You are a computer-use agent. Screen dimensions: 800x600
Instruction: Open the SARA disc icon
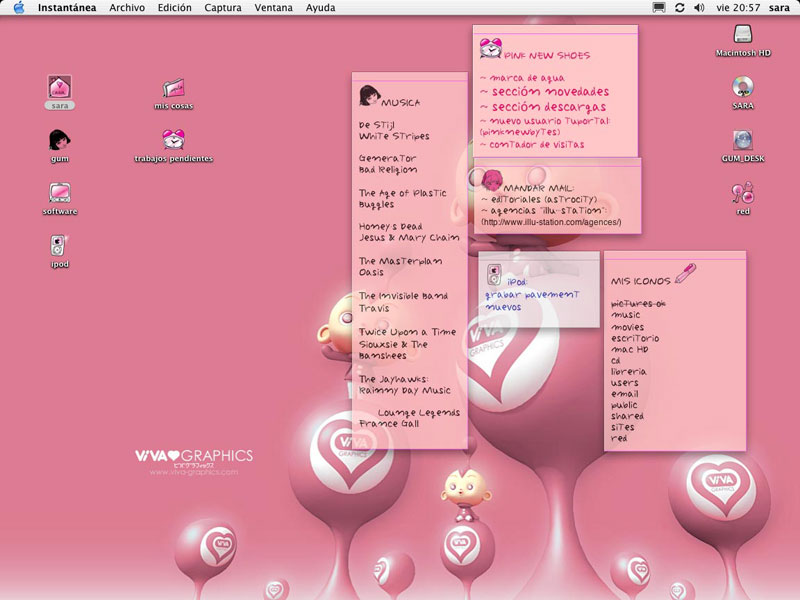coord(743,87)
